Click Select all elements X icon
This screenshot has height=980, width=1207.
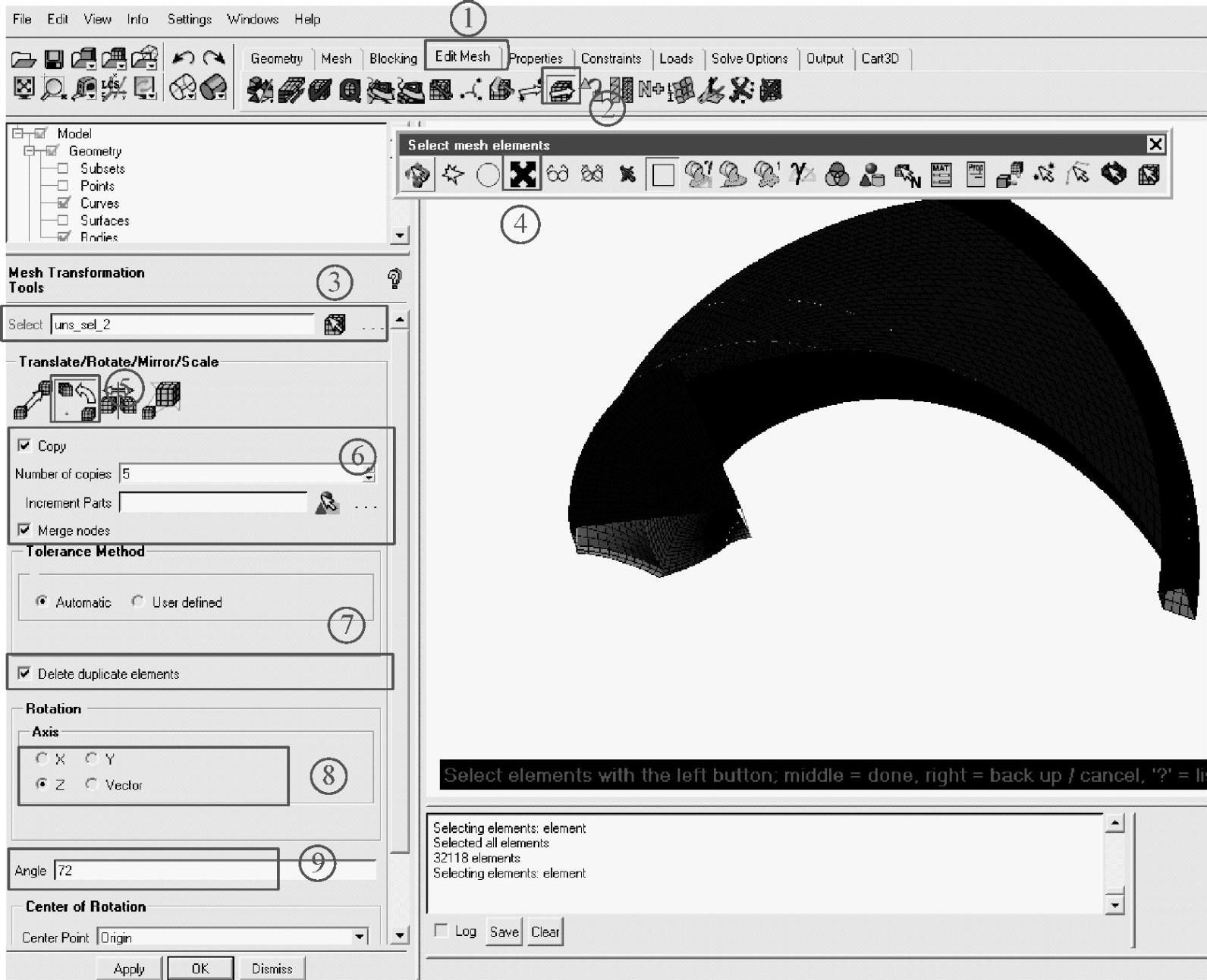point(523,174)
